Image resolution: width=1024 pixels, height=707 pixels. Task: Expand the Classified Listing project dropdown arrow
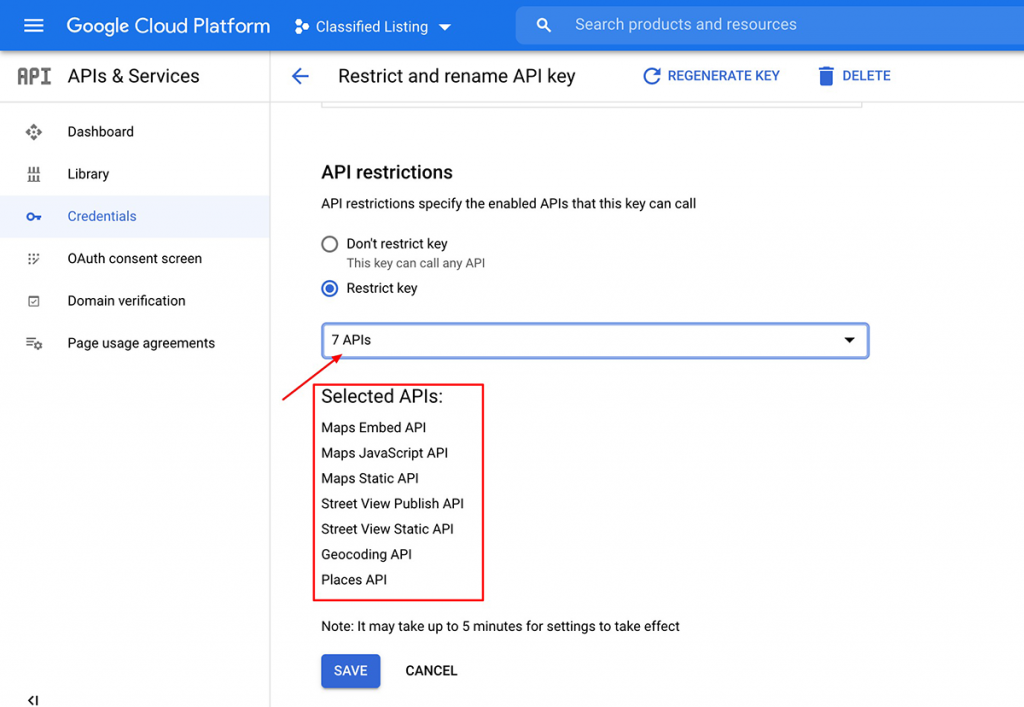click(x=445, y=27)
